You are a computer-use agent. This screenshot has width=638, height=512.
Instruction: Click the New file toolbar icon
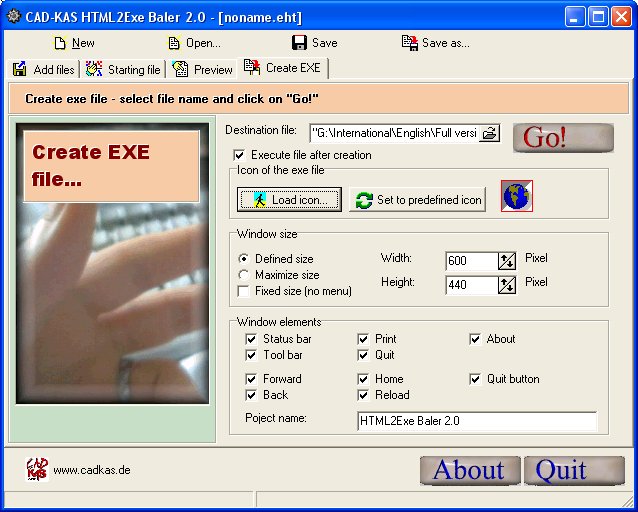pos(60,43)
